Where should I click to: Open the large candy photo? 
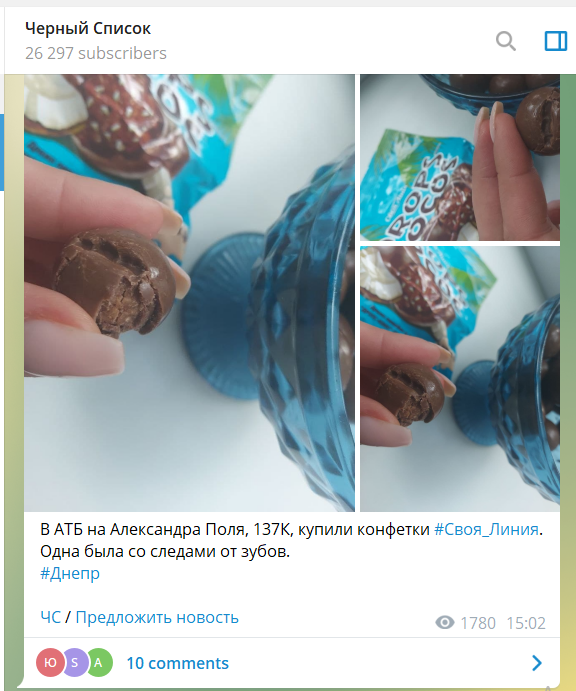(190, 293)
